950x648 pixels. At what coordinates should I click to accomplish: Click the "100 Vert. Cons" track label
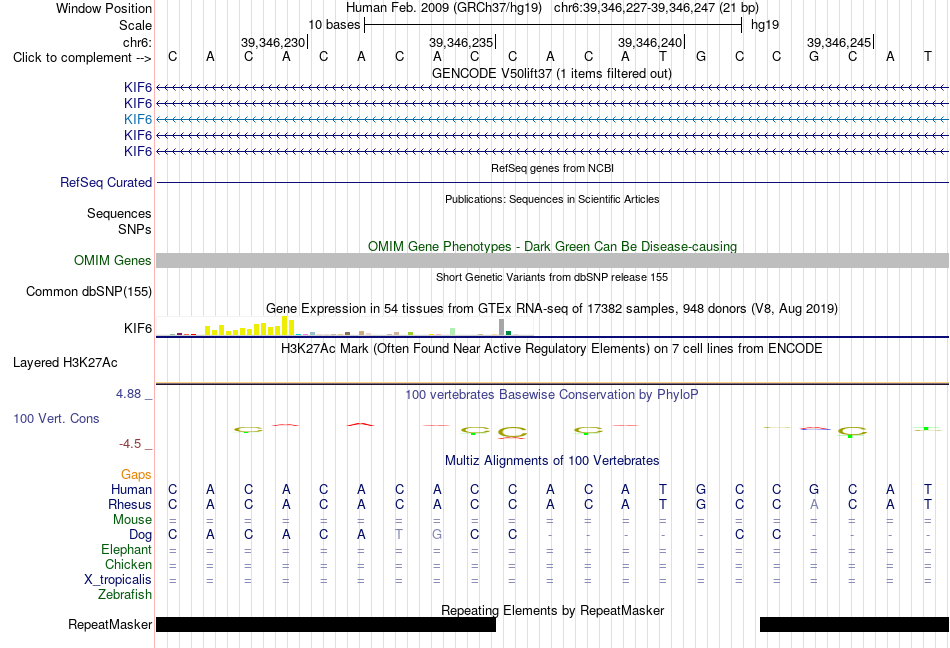click(x=56, y=418)
